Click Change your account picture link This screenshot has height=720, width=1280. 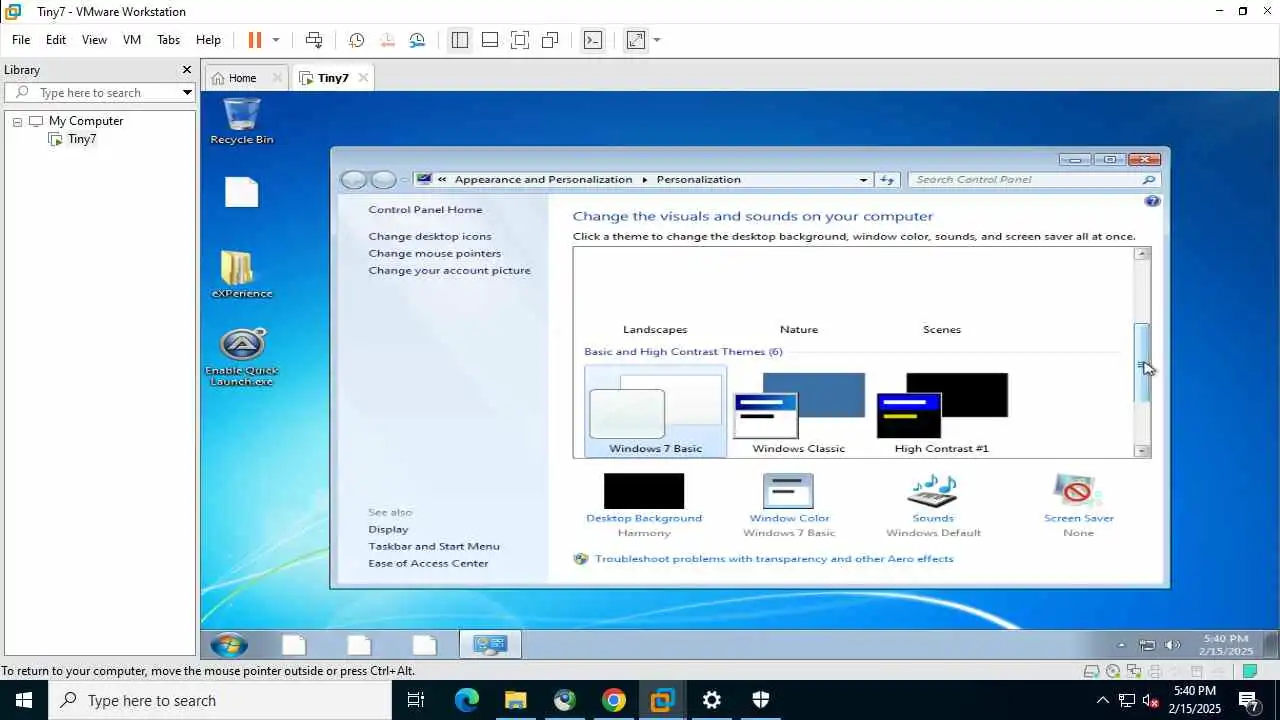pos(450,271)
